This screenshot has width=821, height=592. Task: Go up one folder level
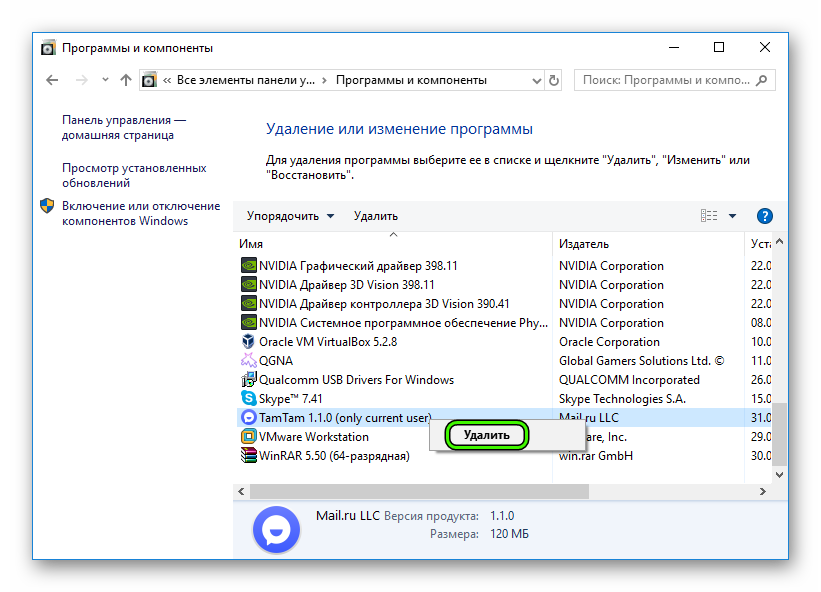[126, 80]
